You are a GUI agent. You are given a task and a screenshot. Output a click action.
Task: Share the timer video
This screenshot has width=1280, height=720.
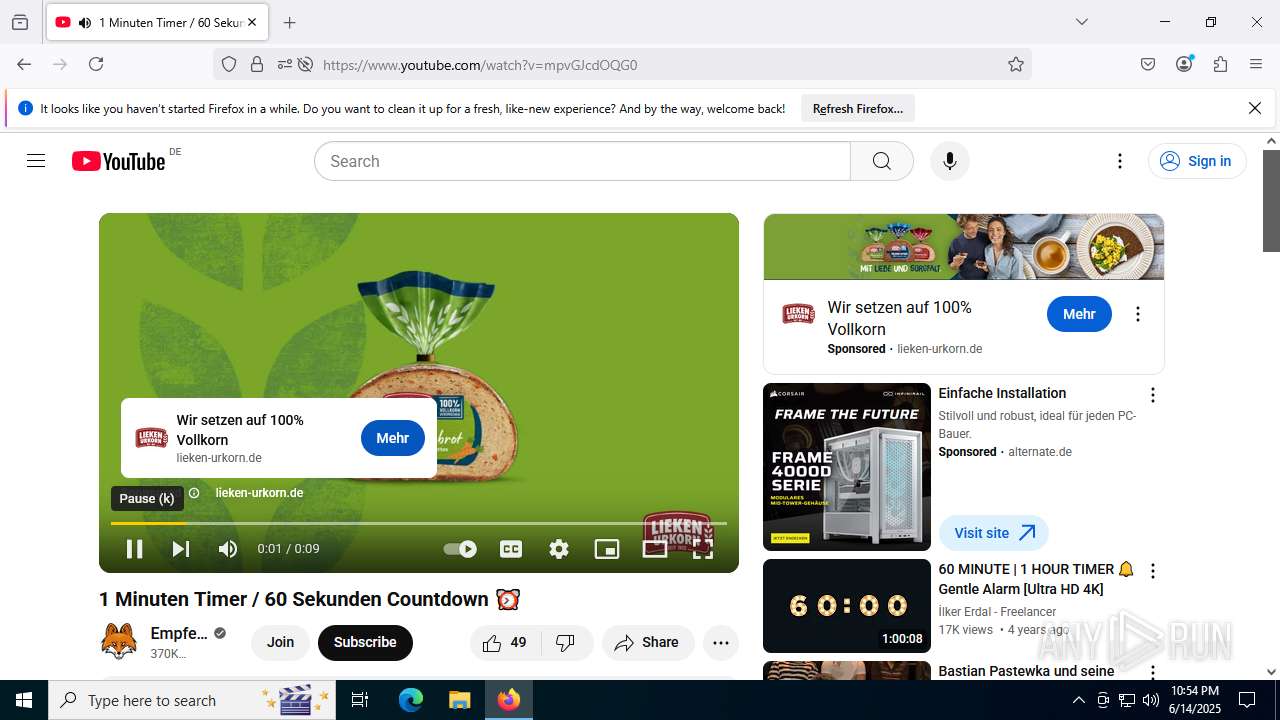(x=647, y=643)
